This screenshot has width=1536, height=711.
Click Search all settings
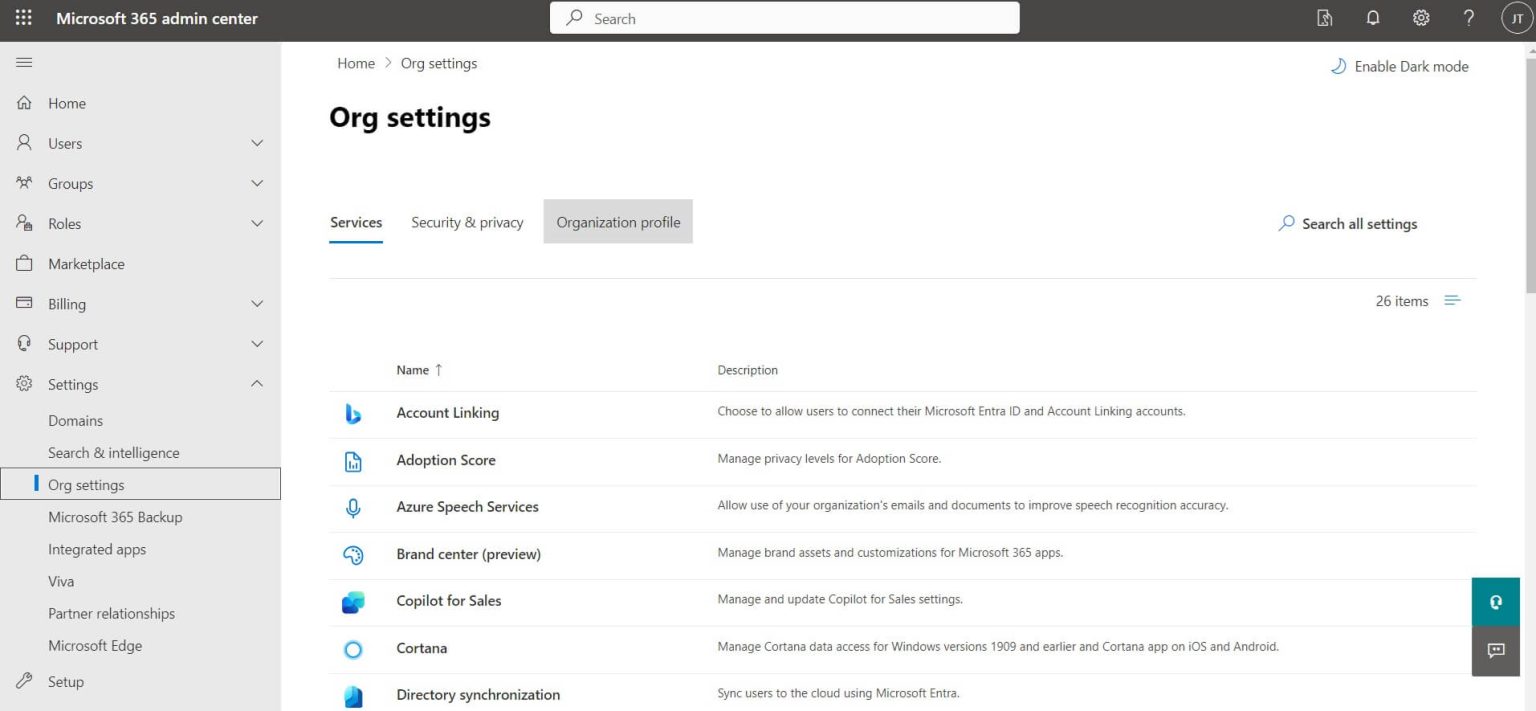click(x=1348, y=223)
